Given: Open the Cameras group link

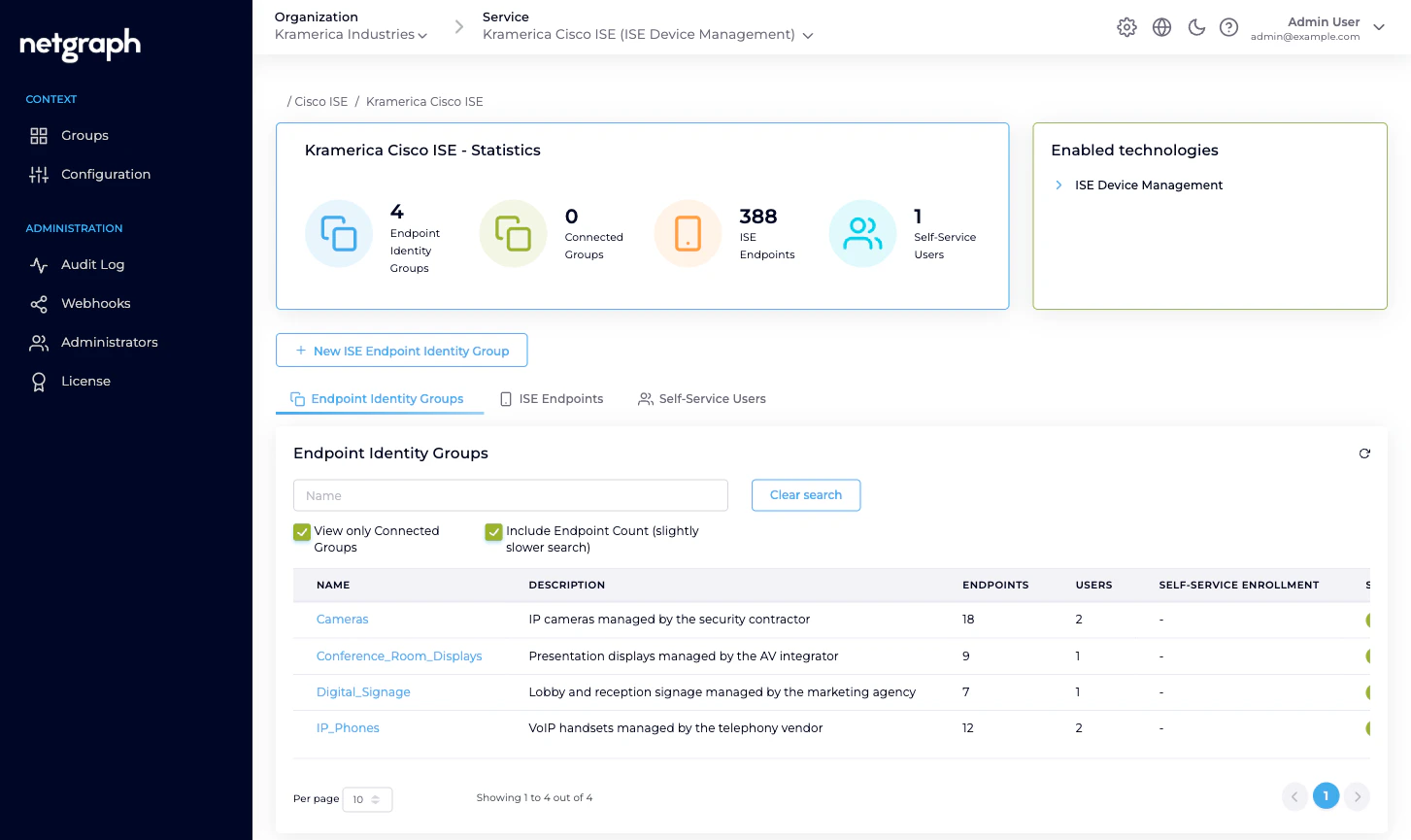Looking at the screenshot, I should [343, 620].
